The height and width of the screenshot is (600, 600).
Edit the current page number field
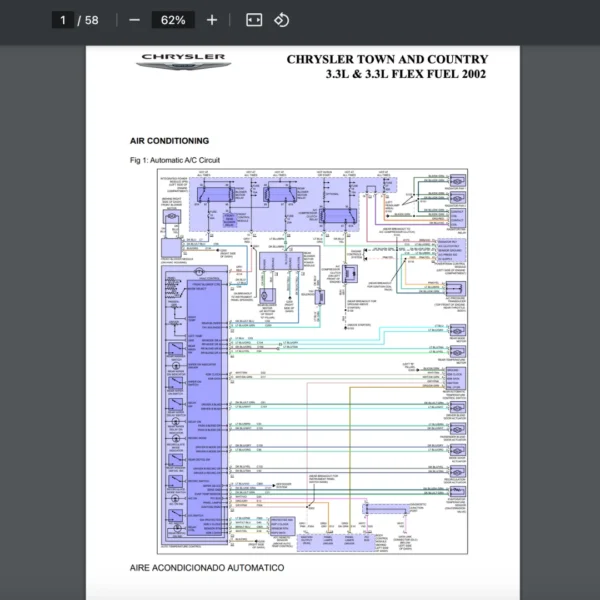coord(63,20)
